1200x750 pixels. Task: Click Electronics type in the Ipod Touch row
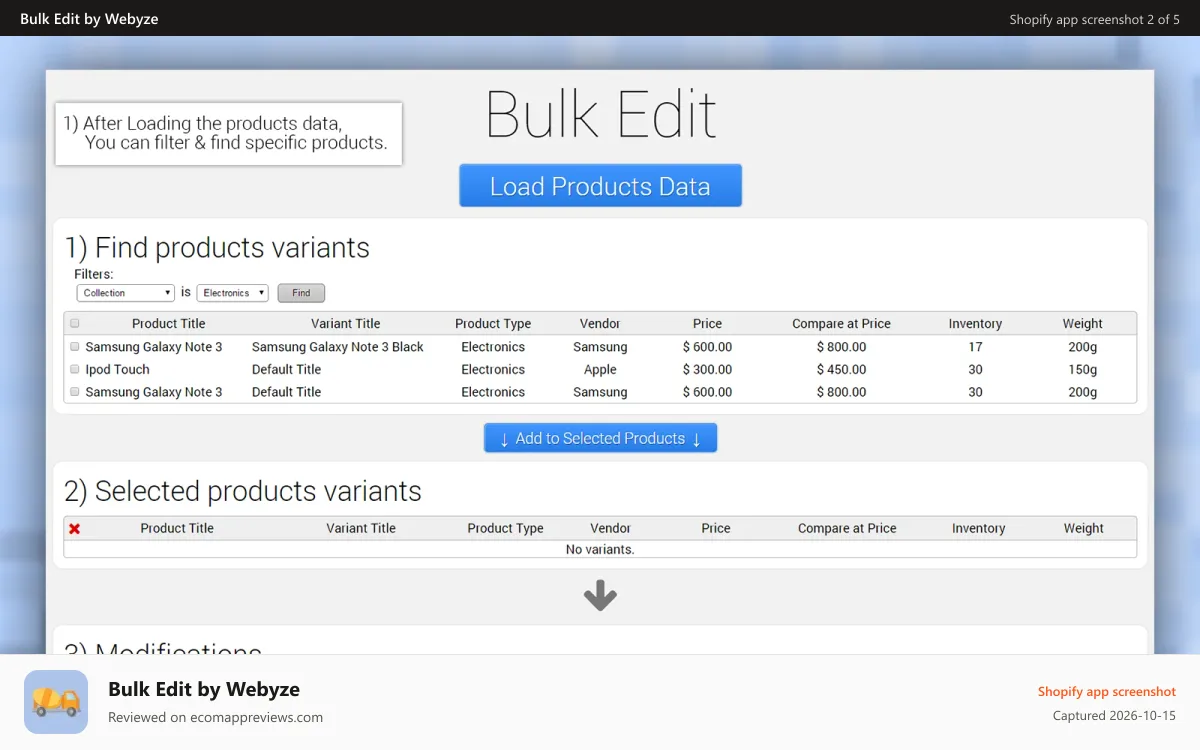click(493, 369)
